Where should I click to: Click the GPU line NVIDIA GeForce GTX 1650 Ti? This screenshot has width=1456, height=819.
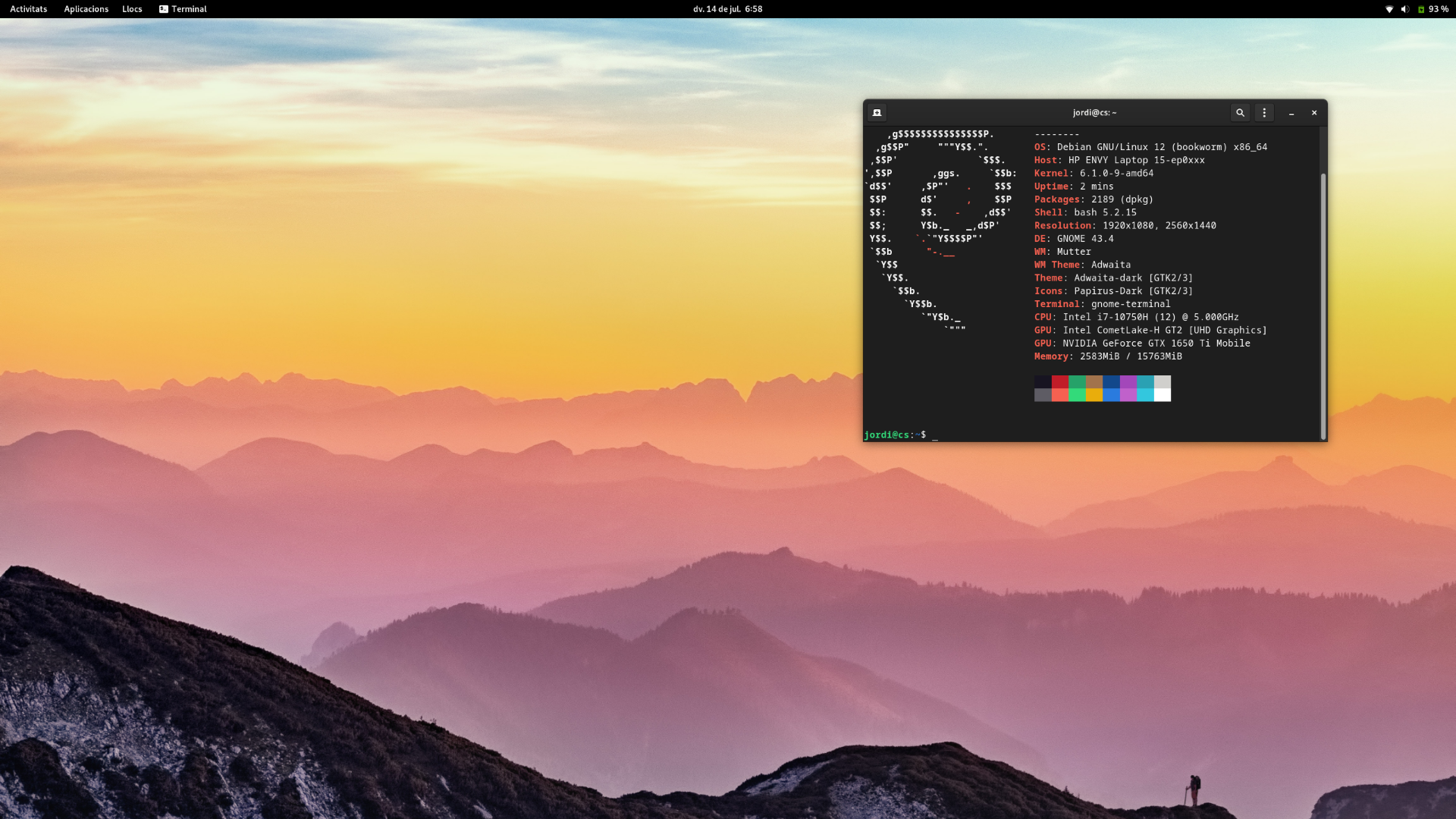coord(1142,344)
